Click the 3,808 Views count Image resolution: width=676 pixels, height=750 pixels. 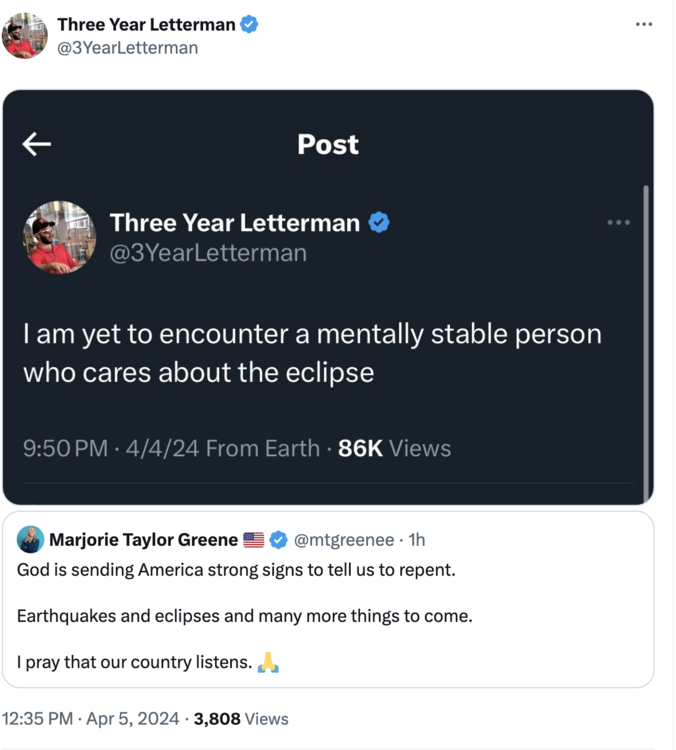pos(240,718)
